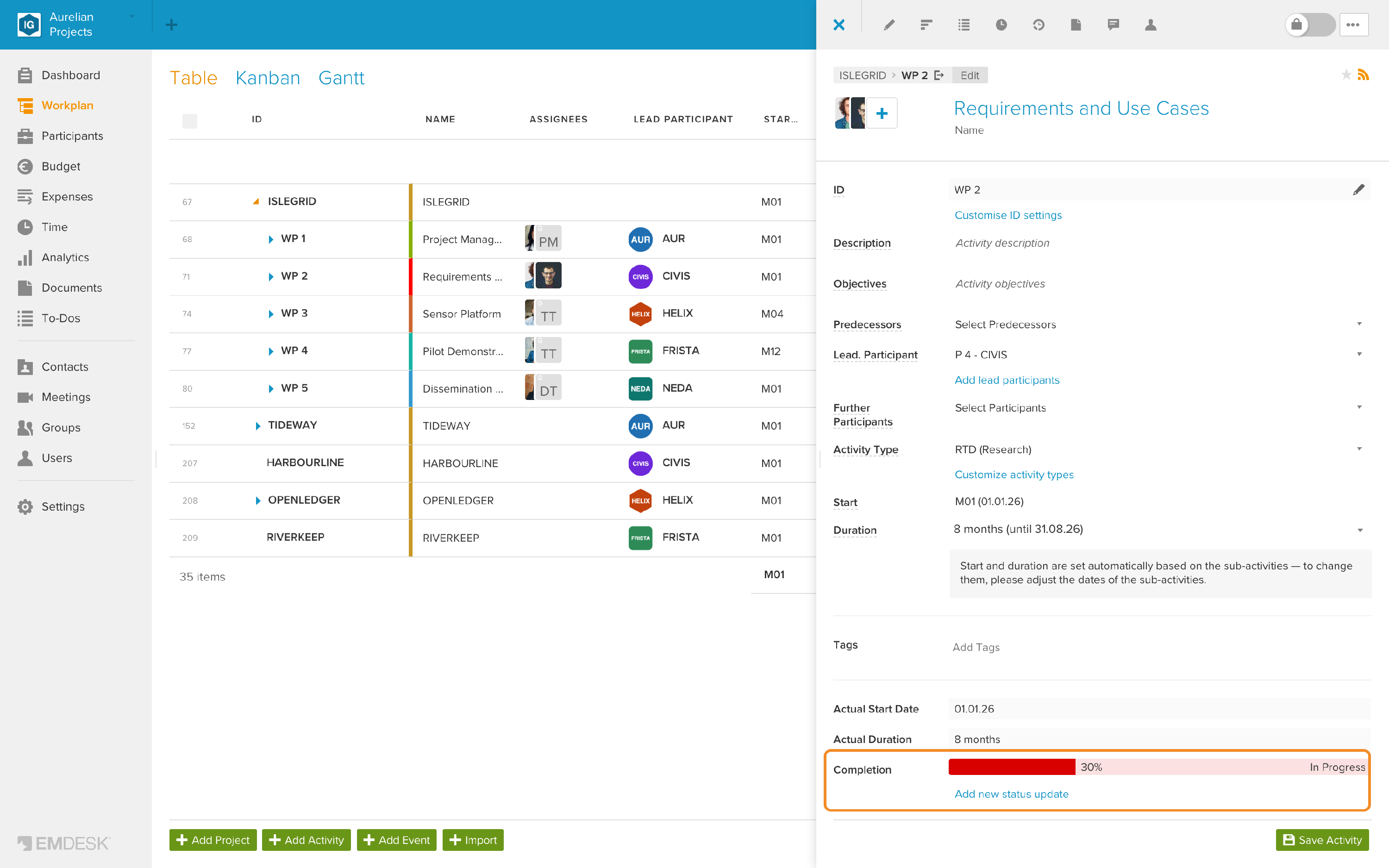Open the list icon in panel toolbar
Screen dimensions: 1389x868
(964, 25)
